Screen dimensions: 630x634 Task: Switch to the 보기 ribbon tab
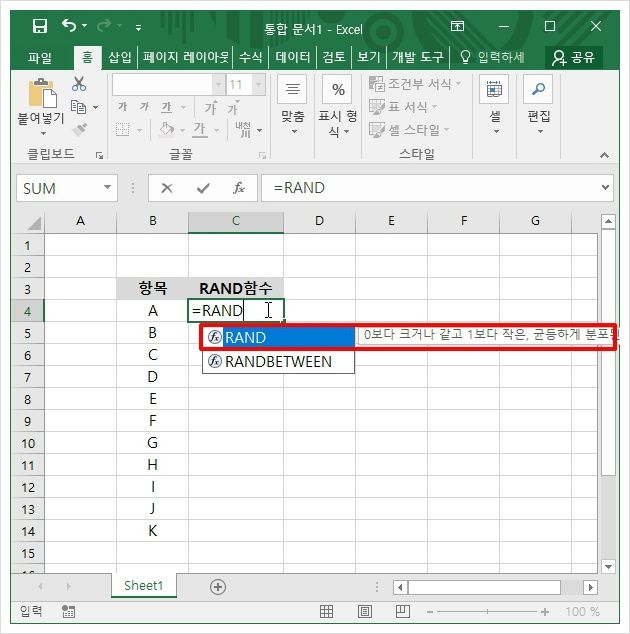369,57
